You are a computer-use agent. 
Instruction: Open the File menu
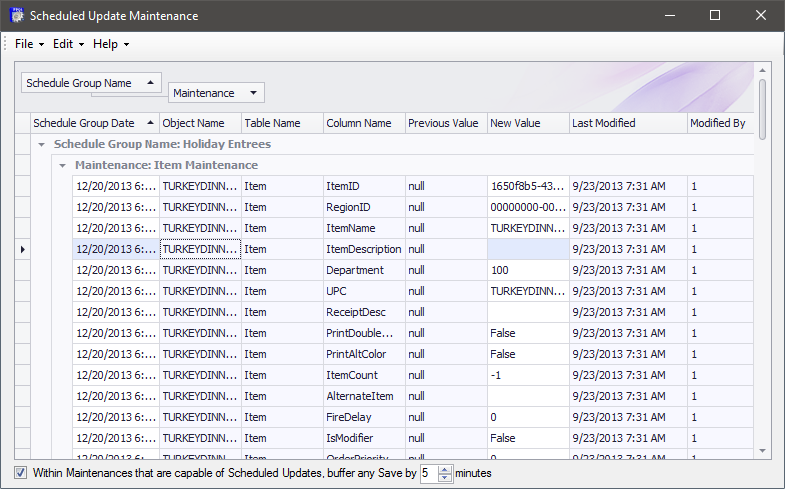point(29,44)
